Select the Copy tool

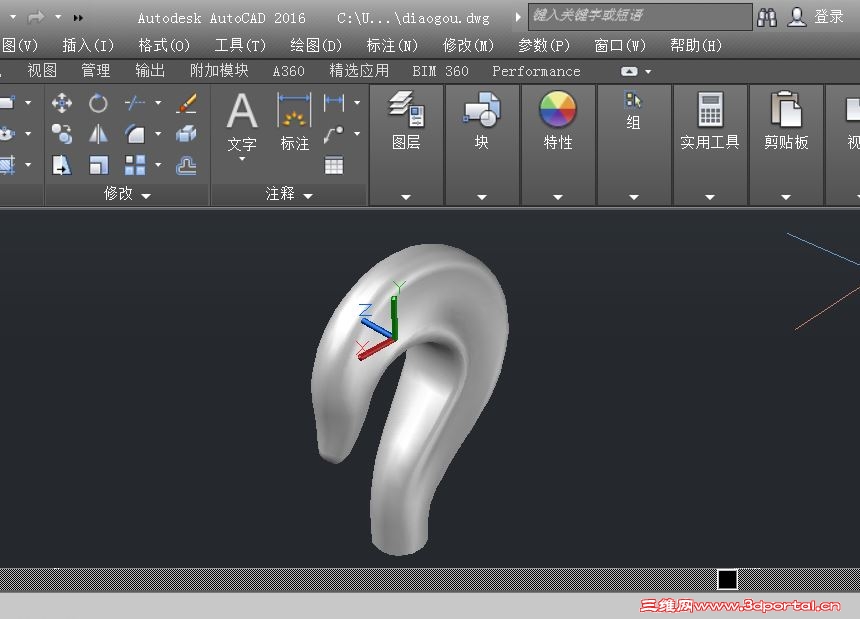[61, 134]
